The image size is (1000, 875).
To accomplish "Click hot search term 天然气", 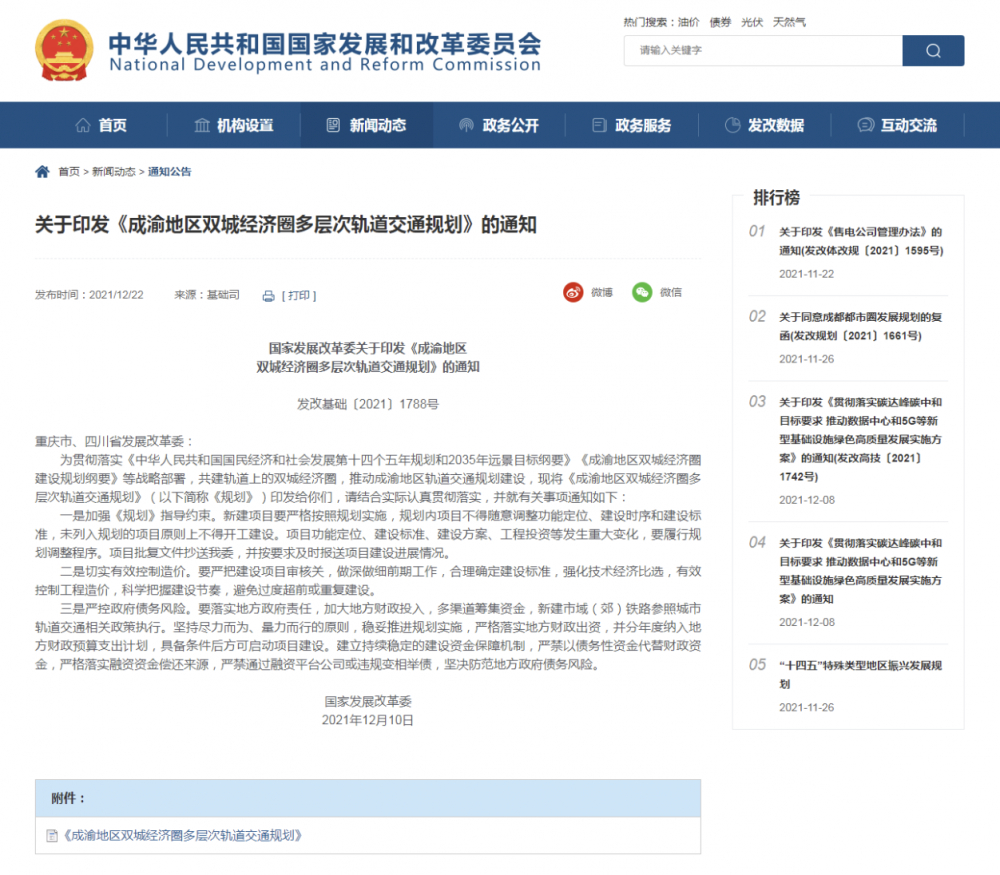I will tap(789, 22).
